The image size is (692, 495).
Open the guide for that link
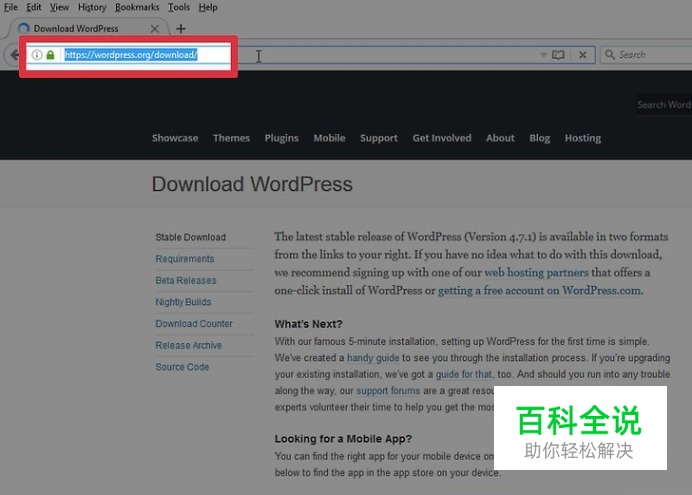tap(463, 374)
